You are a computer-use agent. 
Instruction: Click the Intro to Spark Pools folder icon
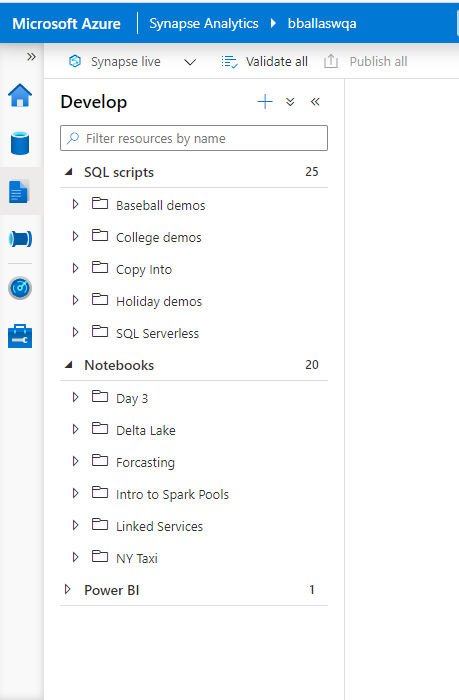[x=100, y=492]
